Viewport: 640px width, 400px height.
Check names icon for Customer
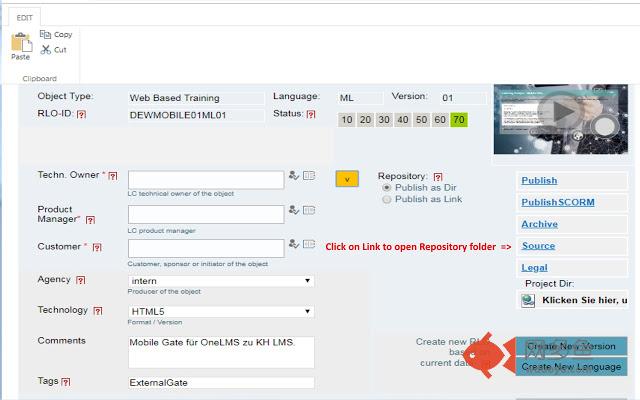294,244
